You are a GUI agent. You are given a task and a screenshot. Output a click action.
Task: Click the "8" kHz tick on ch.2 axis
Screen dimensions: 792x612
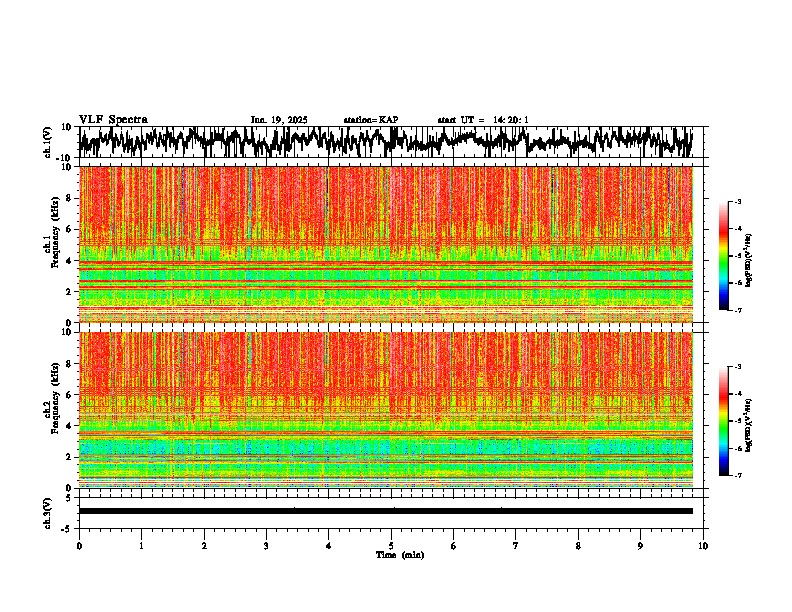tap(70, 364)
